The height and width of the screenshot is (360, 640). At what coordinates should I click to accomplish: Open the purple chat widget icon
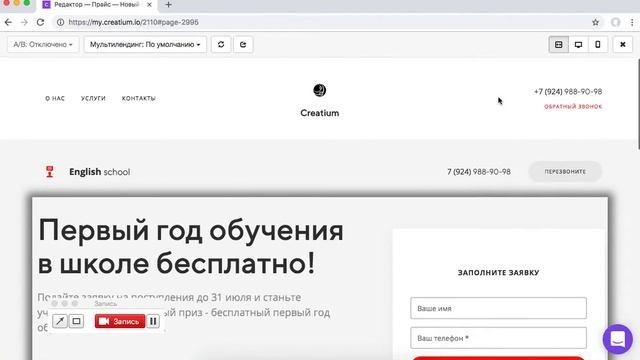618,339
